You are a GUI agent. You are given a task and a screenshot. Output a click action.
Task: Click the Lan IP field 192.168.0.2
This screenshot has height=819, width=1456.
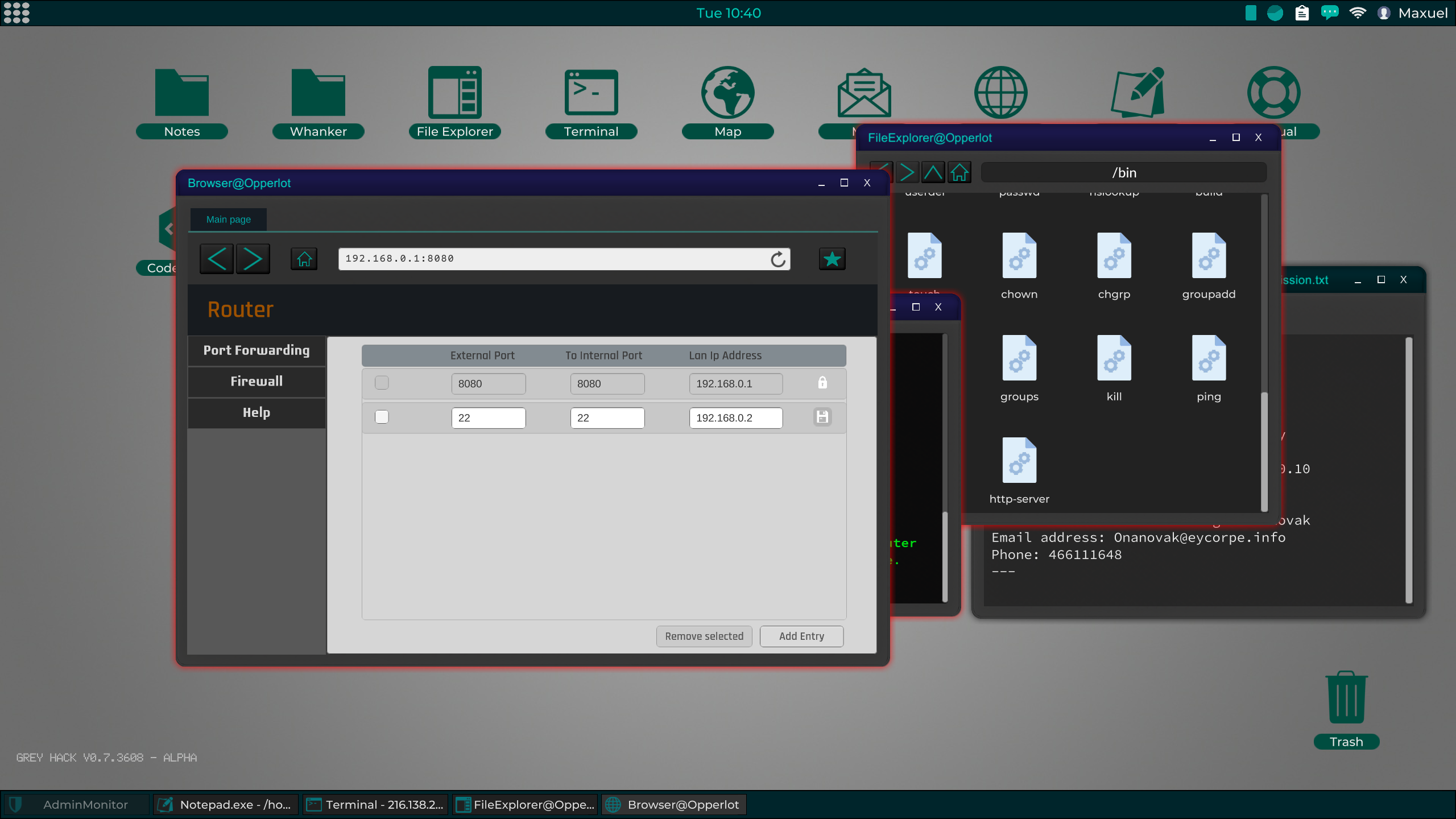(735, 418)
